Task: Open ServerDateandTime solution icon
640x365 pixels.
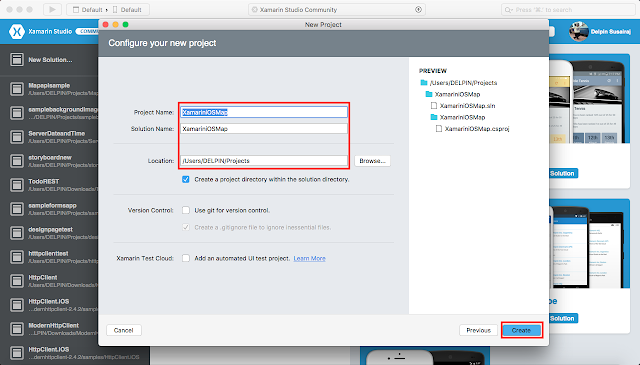Action: click(x=17, y=137)
